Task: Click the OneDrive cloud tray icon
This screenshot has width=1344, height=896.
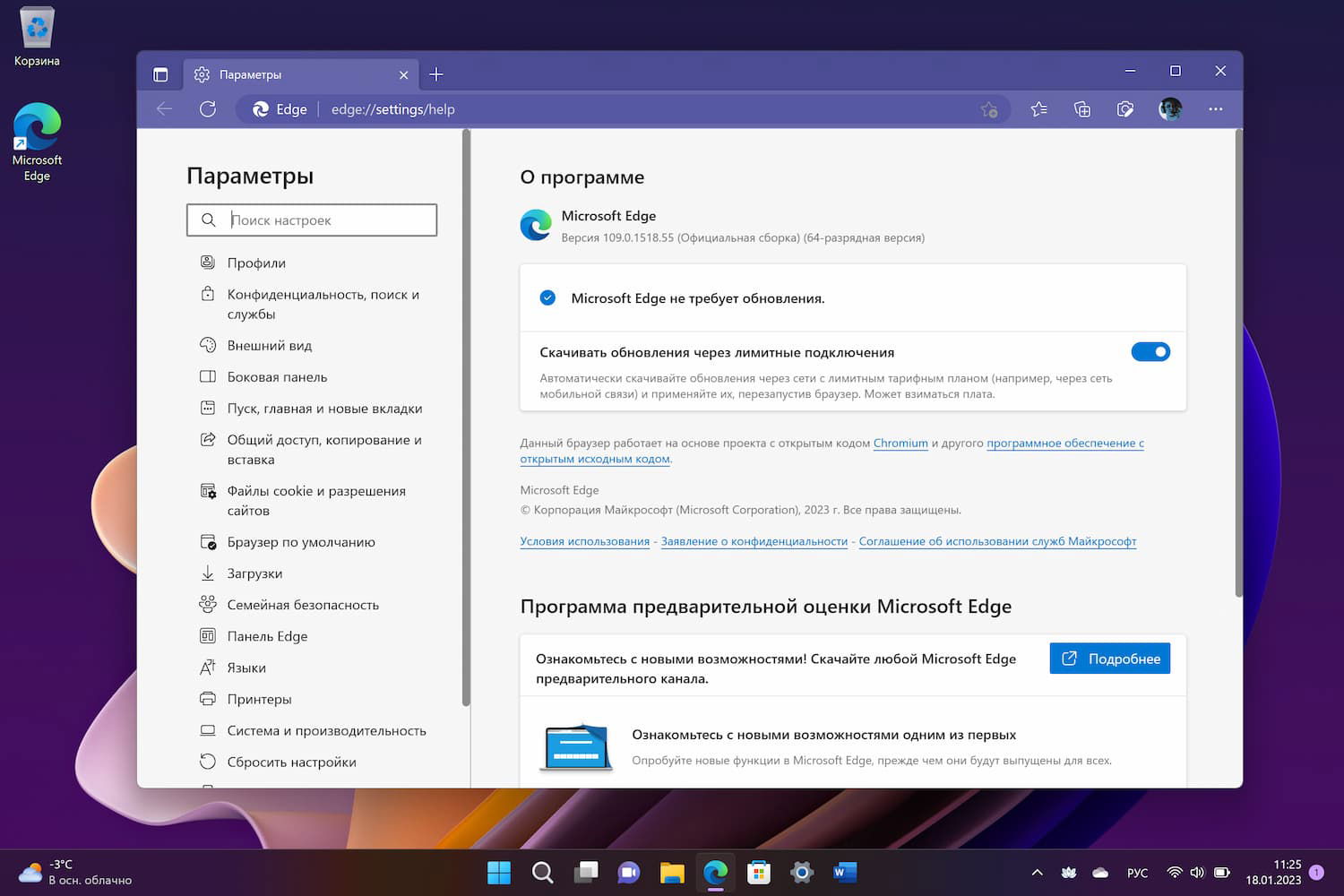Action: coord(1100,872)
